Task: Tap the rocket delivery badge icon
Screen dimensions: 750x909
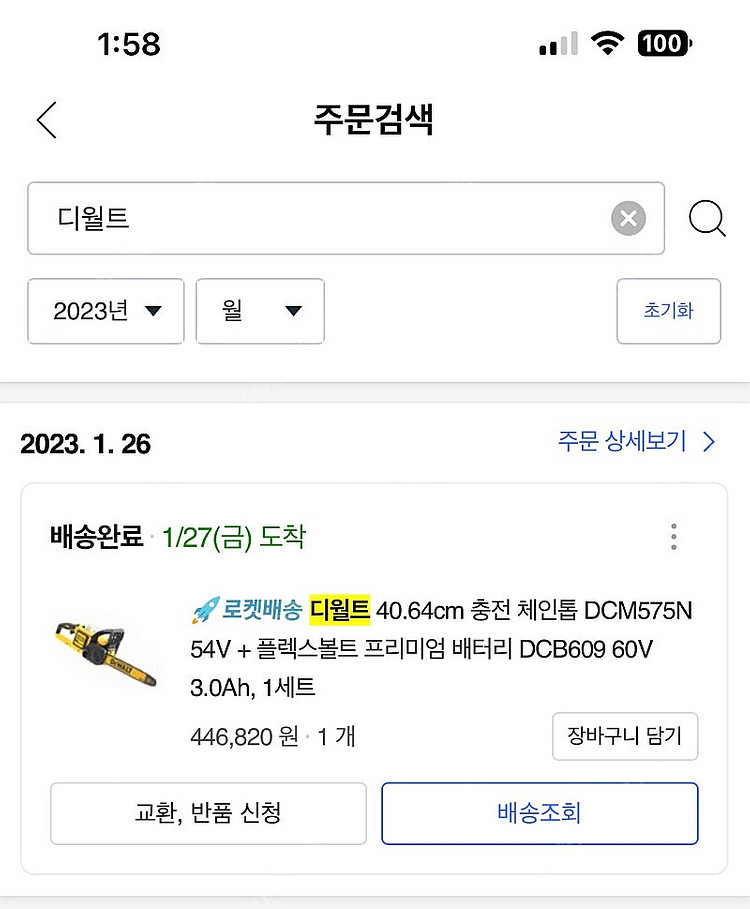Action: [x=205, y=608]
